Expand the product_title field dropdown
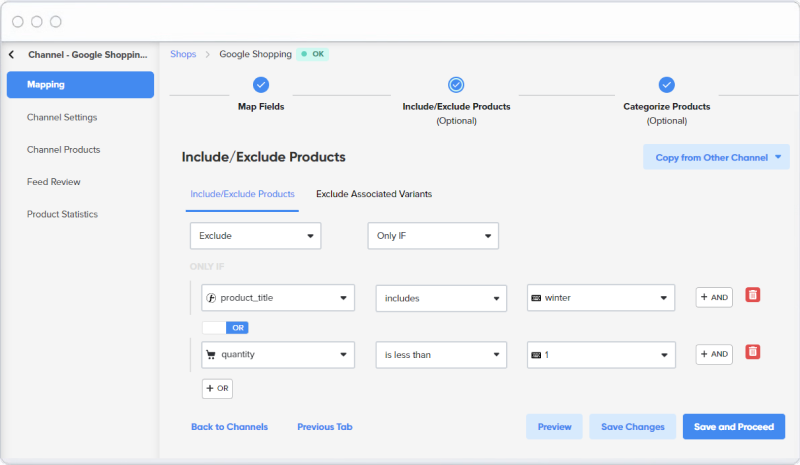Image resolution: width=800 pixels, height=465 pixels. [x=277, y=297]
